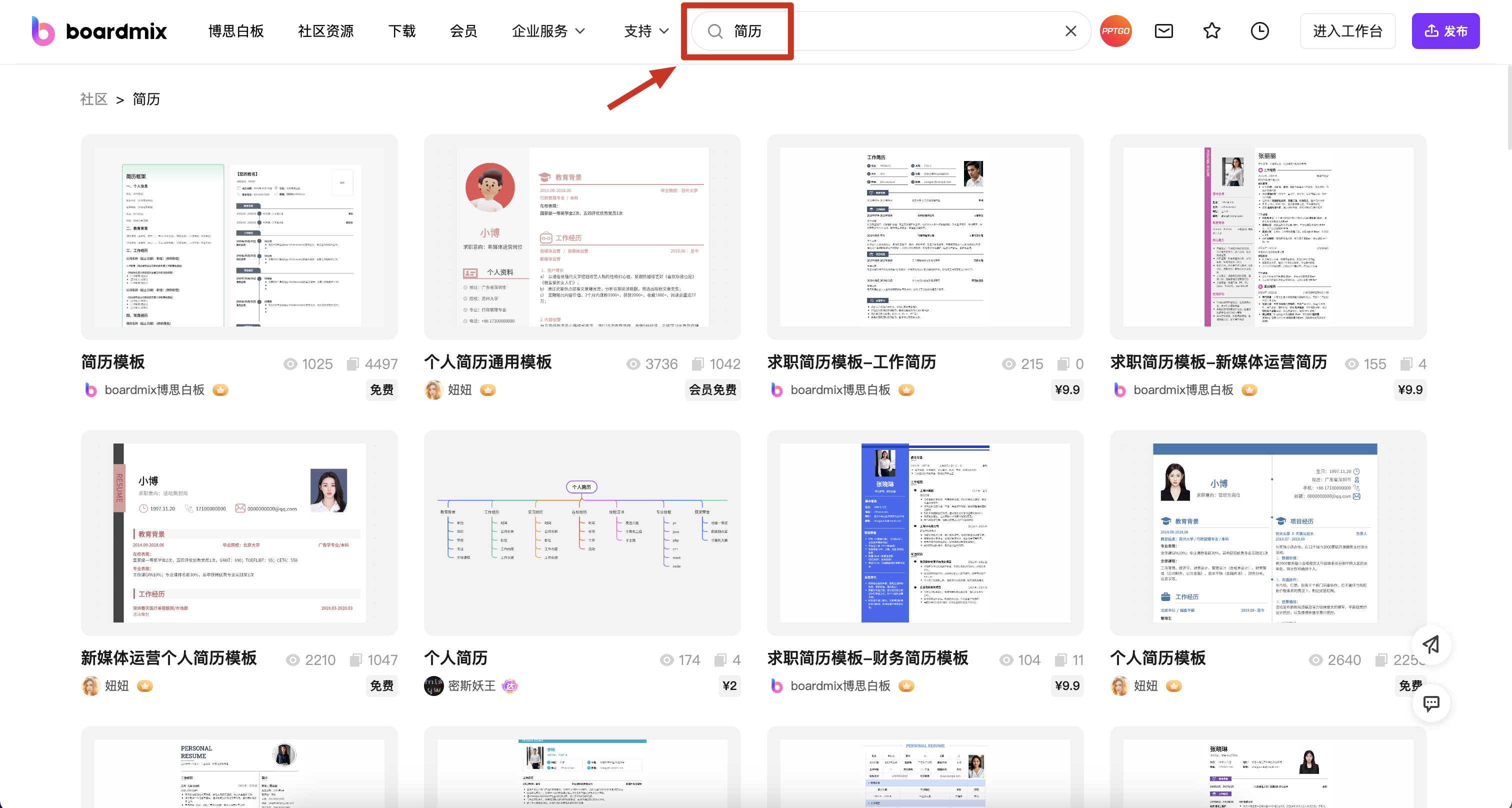Screen dimensions: 1512x808
Task: Click ¥2 price tag on 个人简历
Action: click(729, 685)
